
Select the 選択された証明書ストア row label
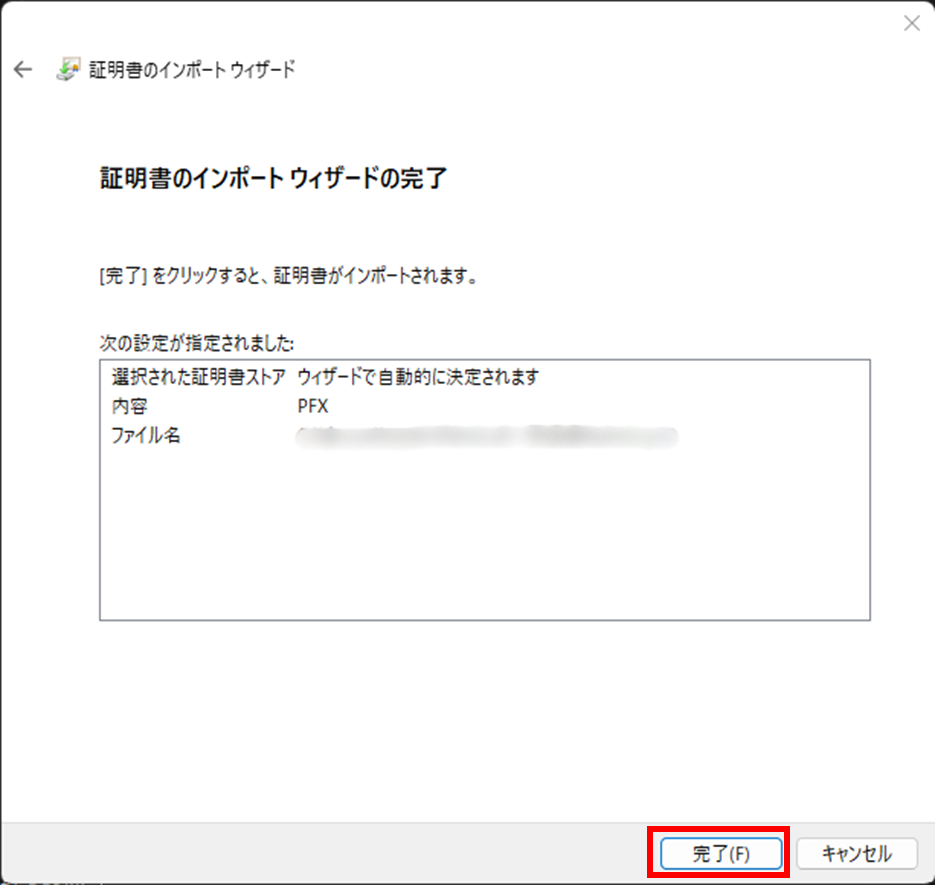(x=199, y=377)
